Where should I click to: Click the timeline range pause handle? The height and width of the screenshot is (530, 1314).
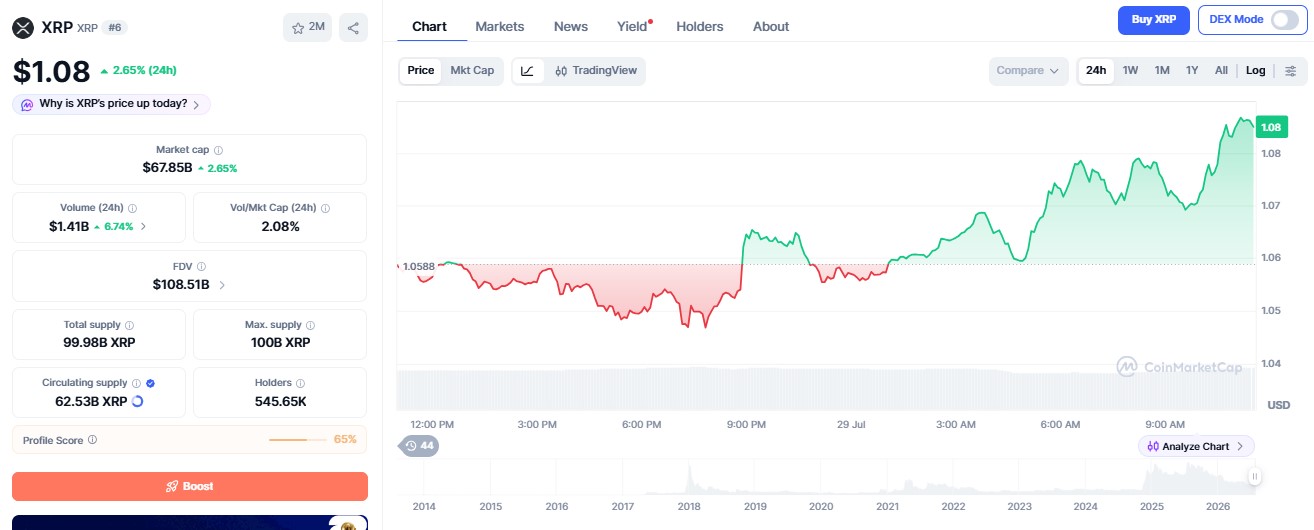1253,477
